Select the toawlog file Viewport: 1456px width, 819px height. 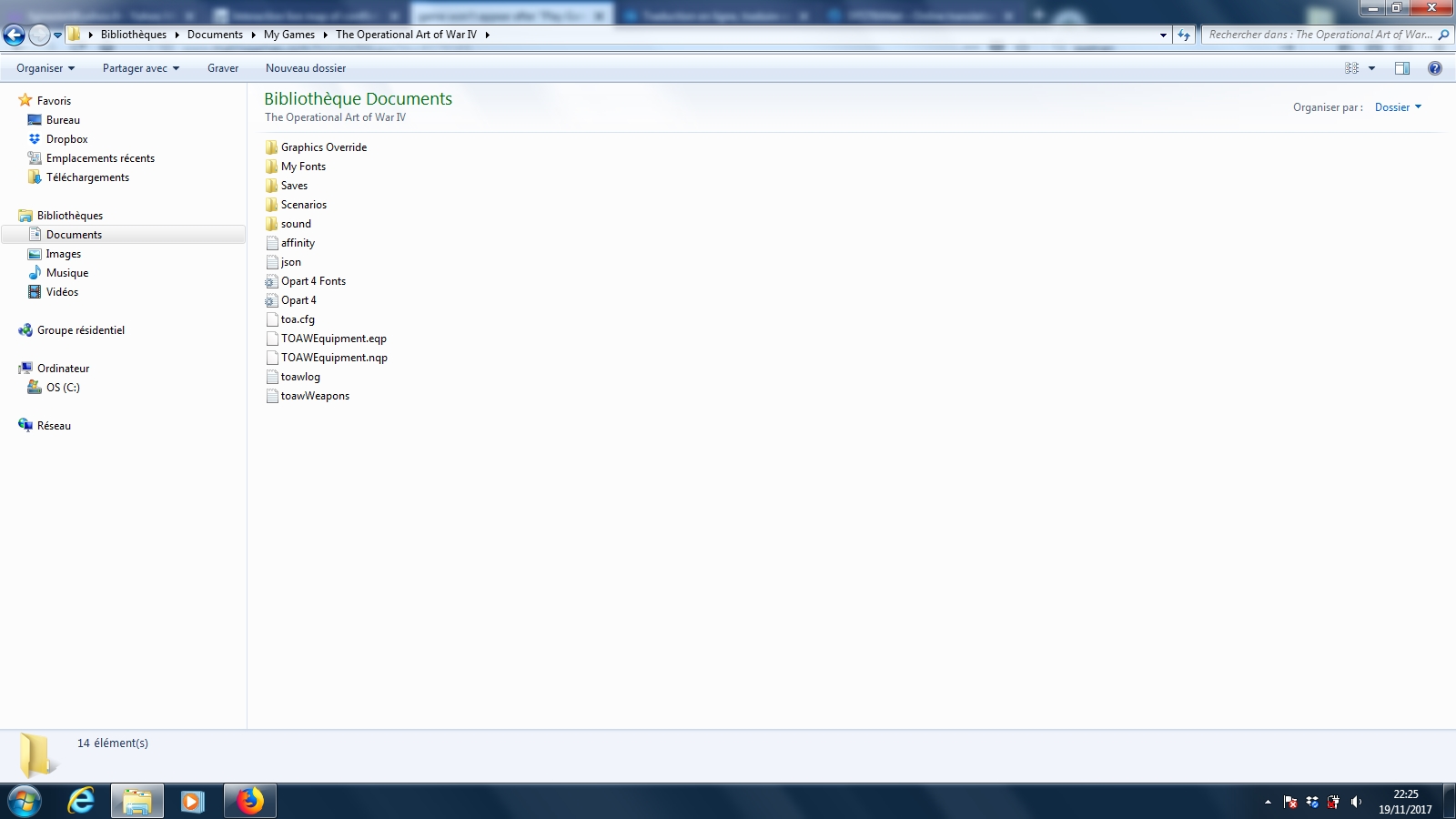click(x=300, y=377)
